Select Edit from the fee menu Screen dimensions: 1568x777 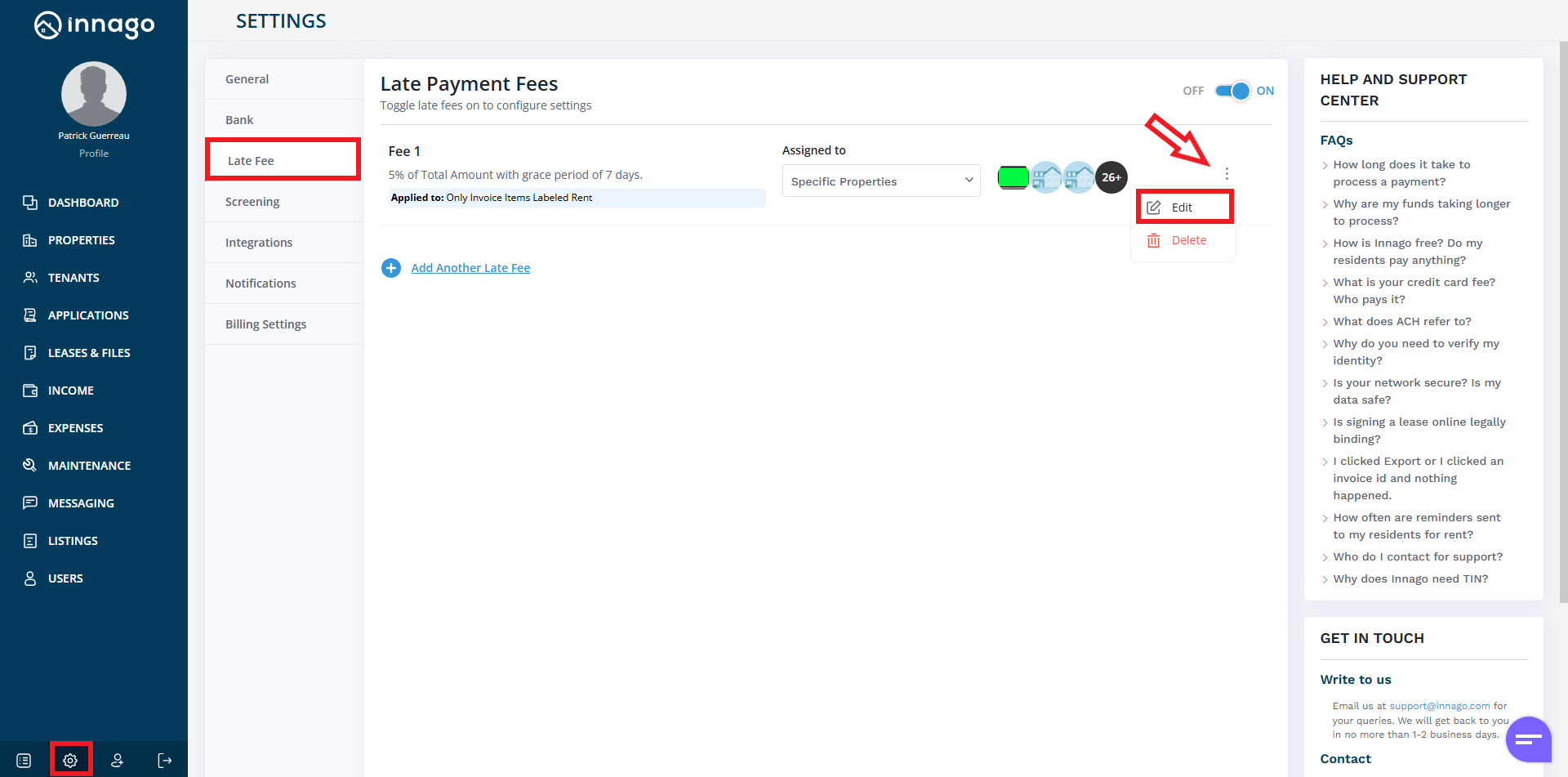(1181, 208)
